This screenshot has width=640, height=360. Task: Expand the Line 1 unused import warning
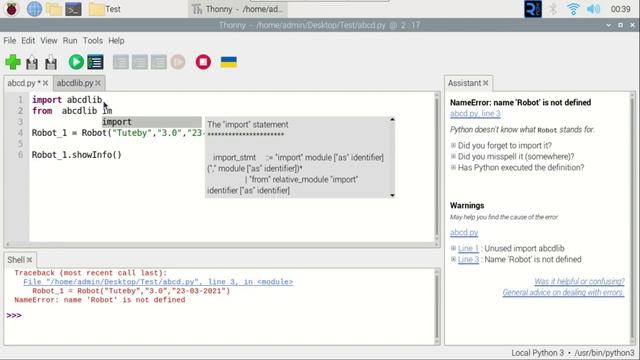coord(453,248)
